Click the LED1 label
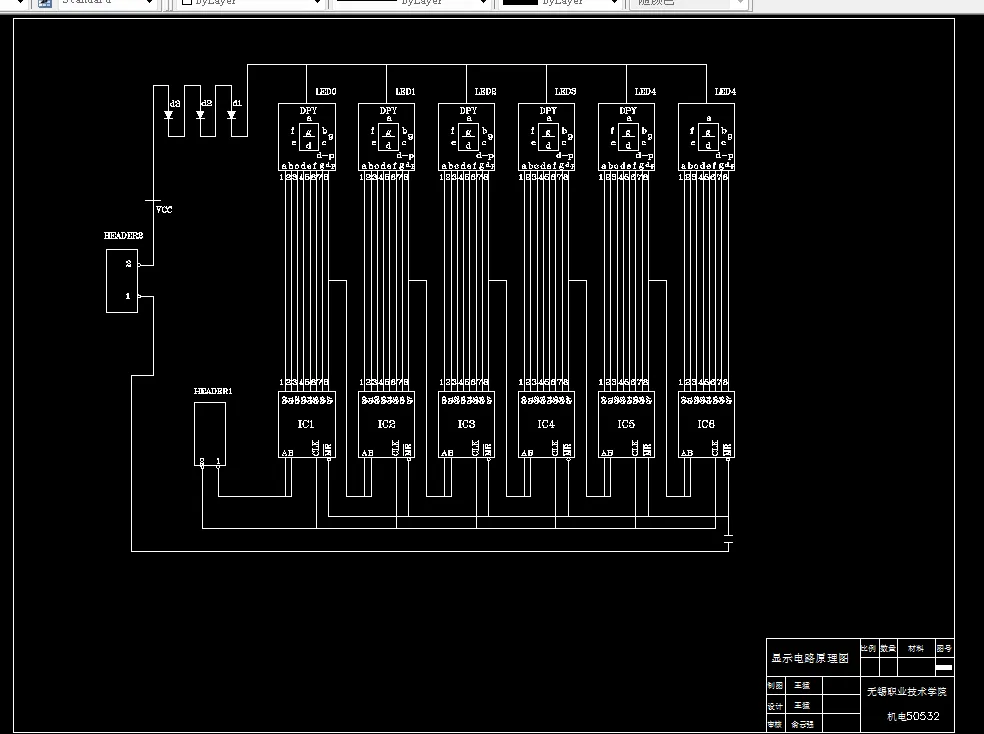 405,92
